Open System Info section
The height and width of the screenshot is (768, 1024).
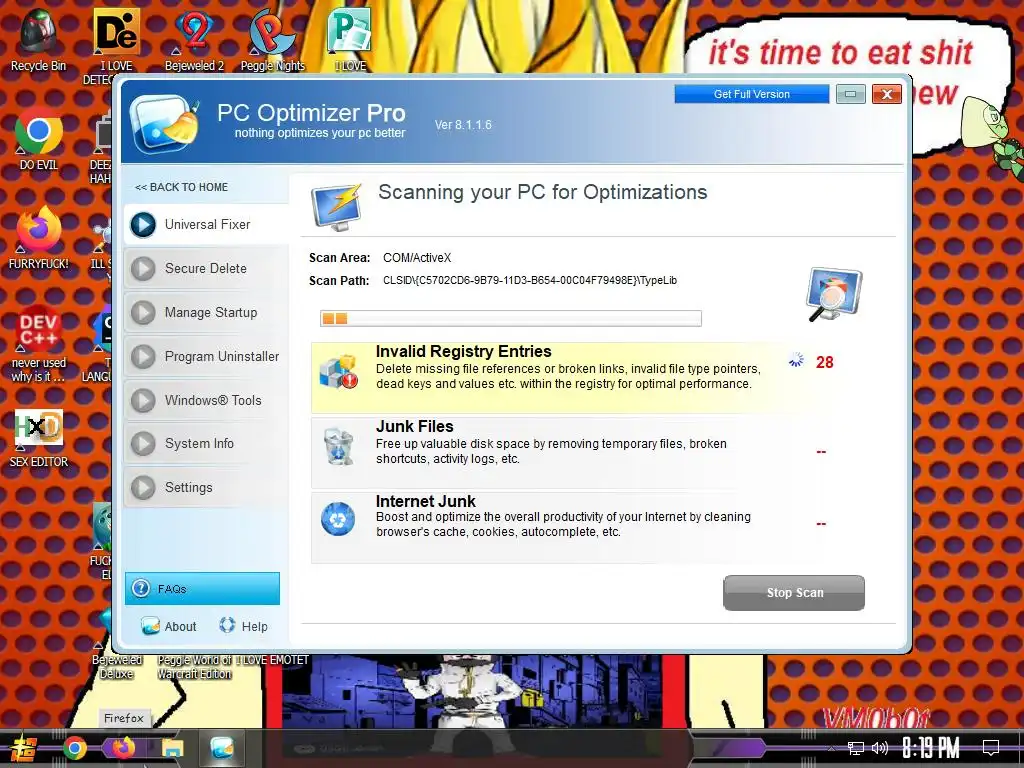[x=206, y=443]
